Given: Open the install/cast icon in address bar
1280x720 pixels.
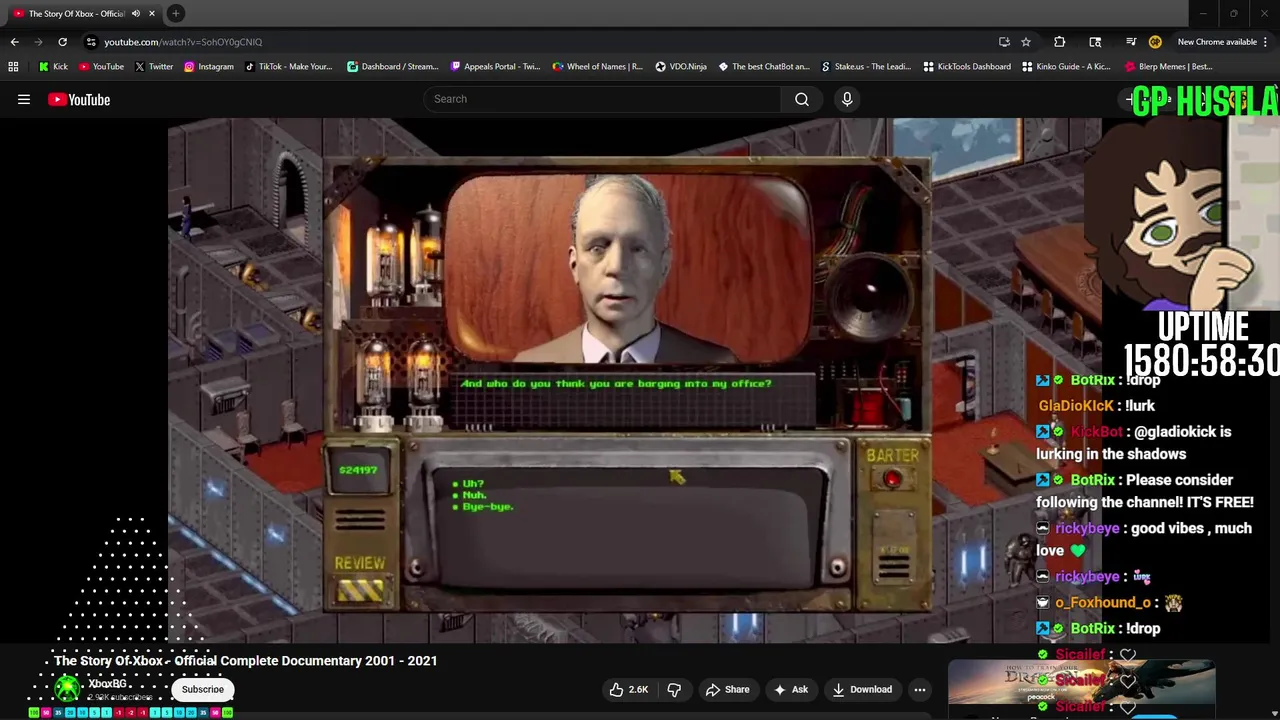Looking at the screenshot, I should coord(1004,42).
